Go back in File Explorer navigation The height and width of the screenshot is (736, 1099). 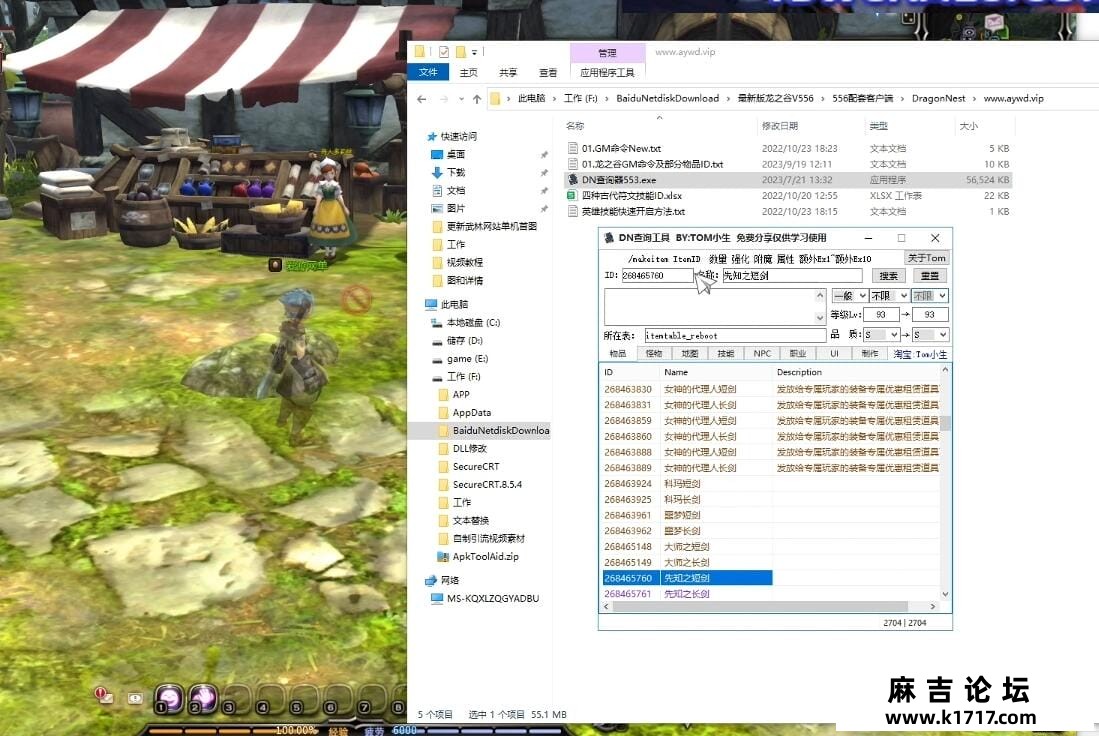(421, 99)
